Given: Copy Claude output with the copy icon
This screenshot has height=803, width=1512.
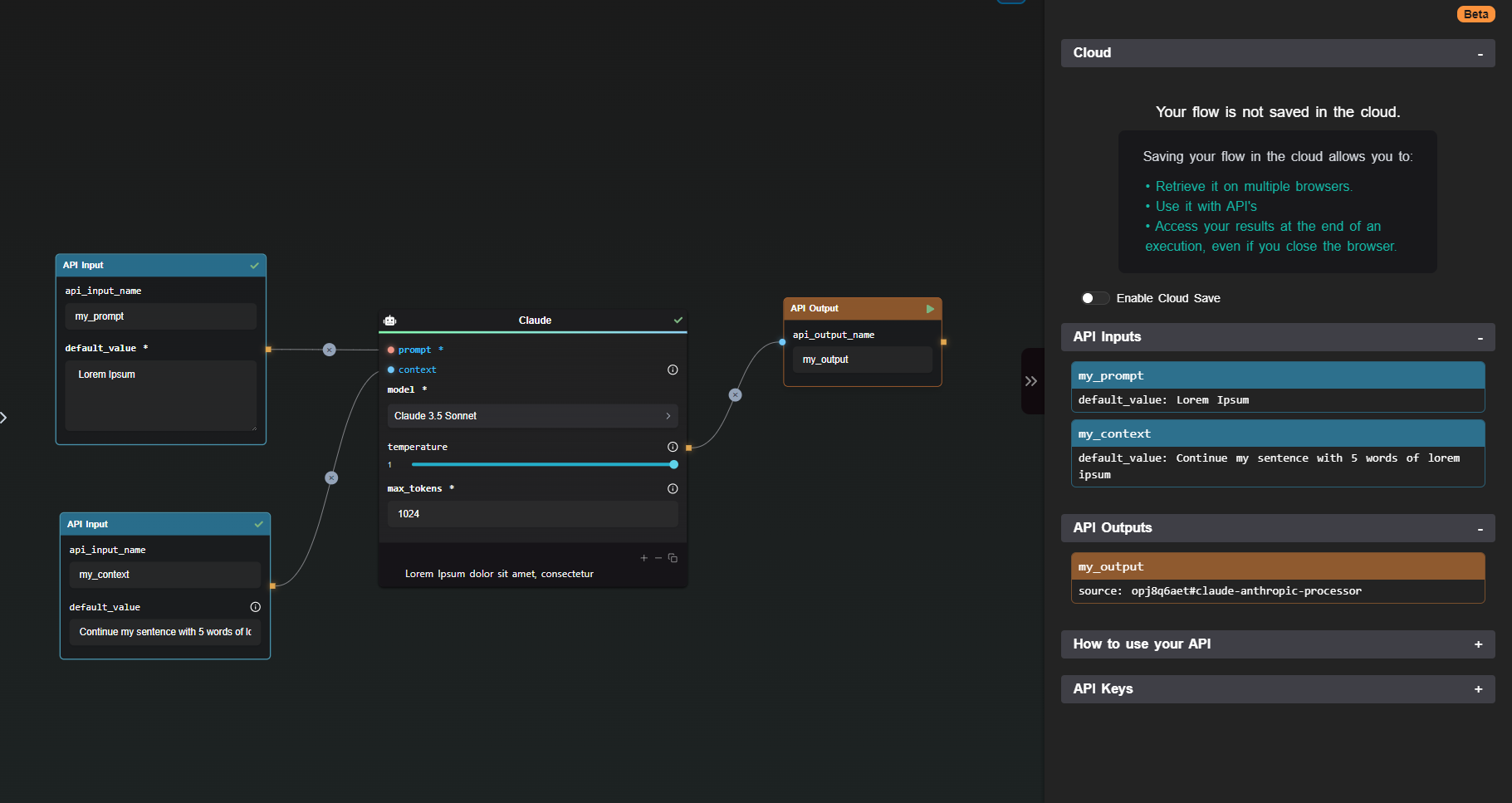Looking at the screenshot, I should click(x=673, y=558).
